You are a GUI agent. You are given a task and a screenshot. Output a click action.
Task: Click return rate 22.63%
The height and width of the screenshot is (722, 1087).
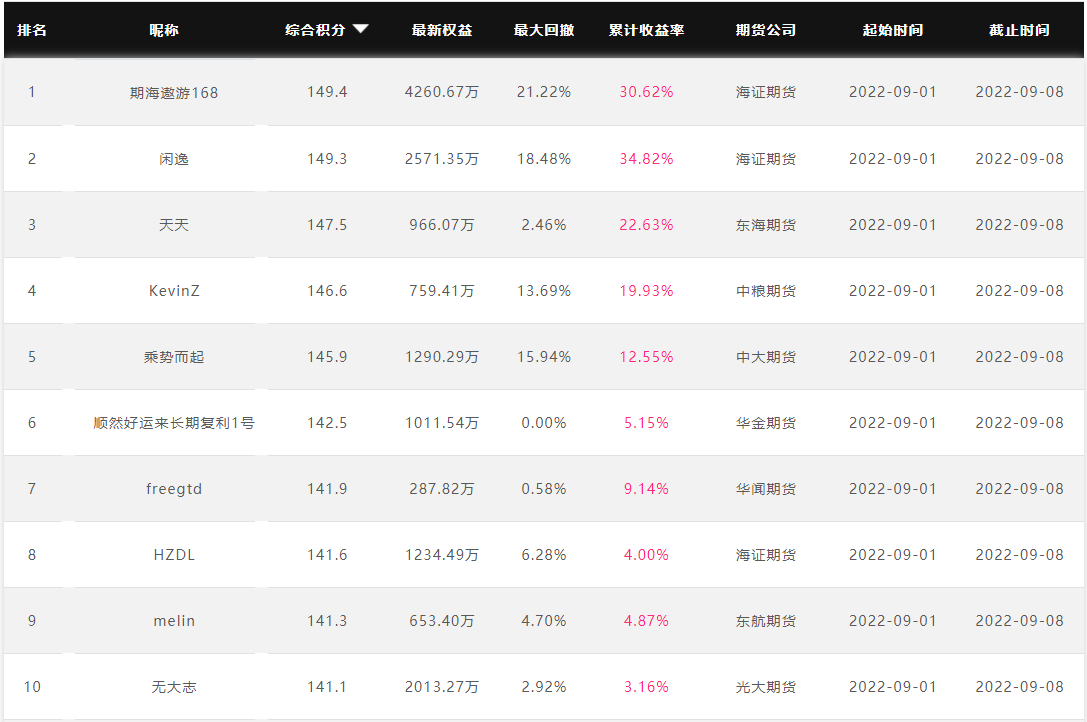646,225
